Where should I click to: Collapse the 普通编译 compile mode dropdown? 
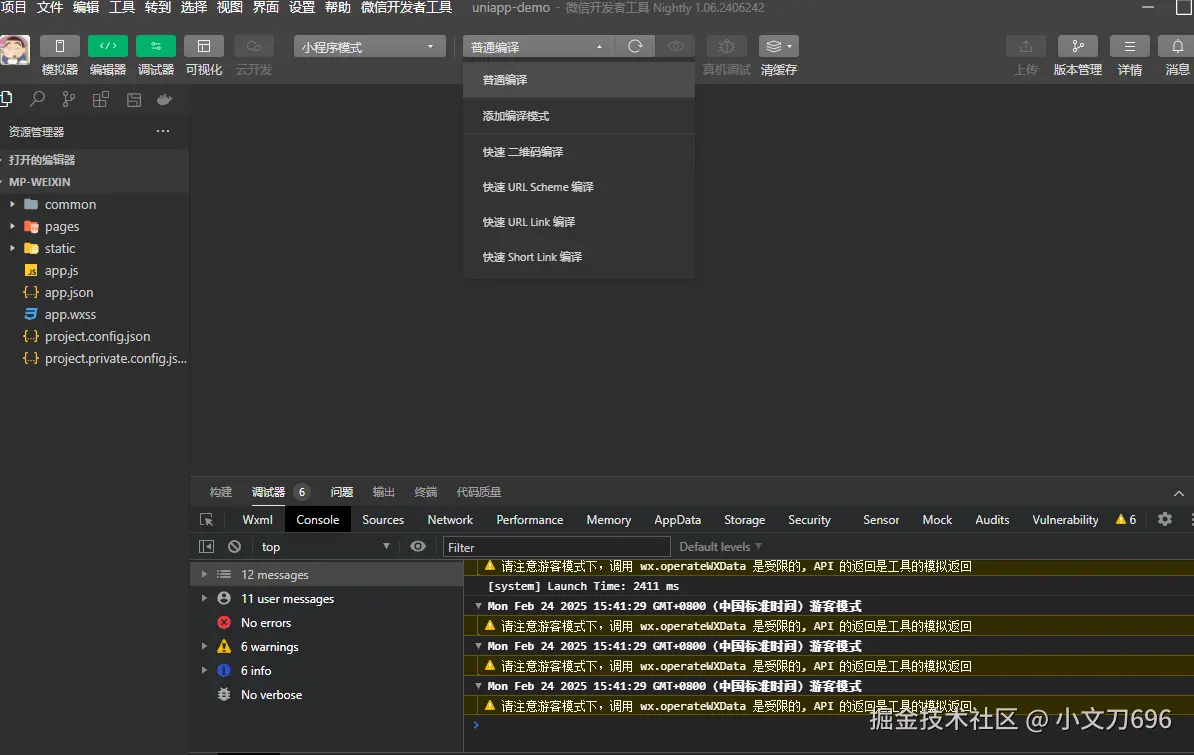tap(538, 46)
